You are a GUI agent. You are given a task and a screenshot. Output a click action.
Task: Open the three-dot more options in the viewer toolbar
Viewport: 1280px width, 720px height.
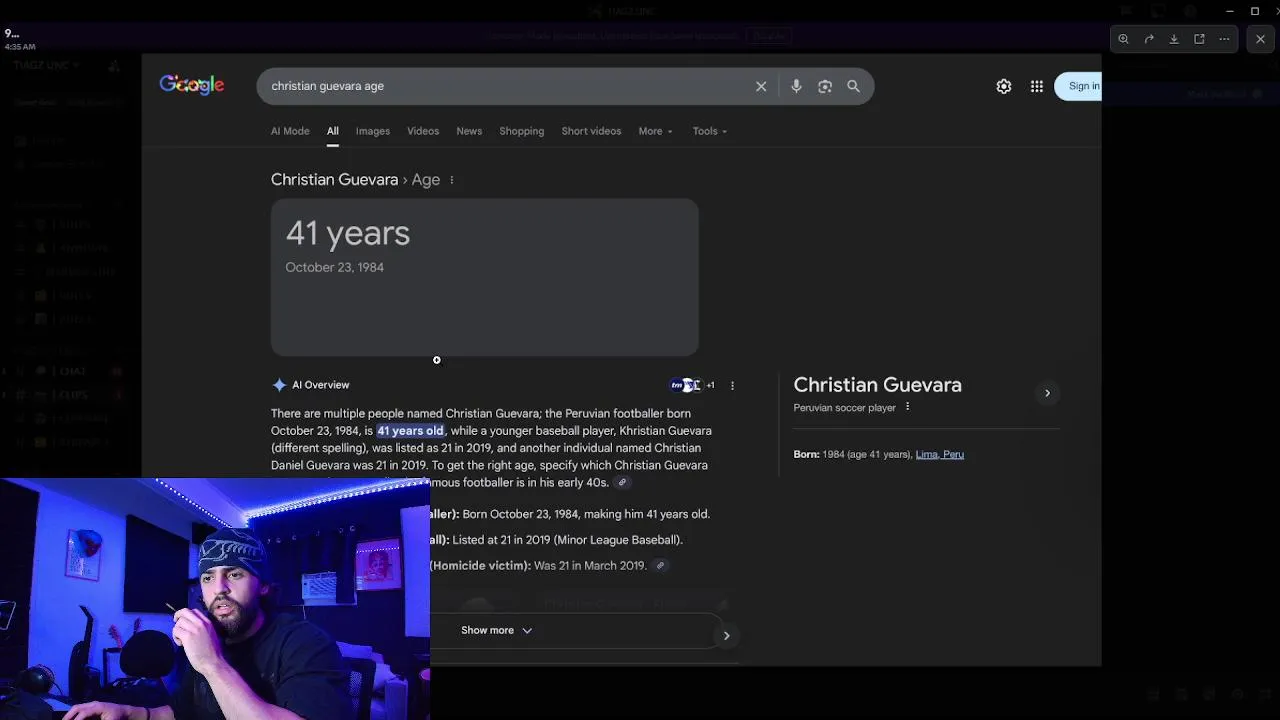(x=1224, y=39)
